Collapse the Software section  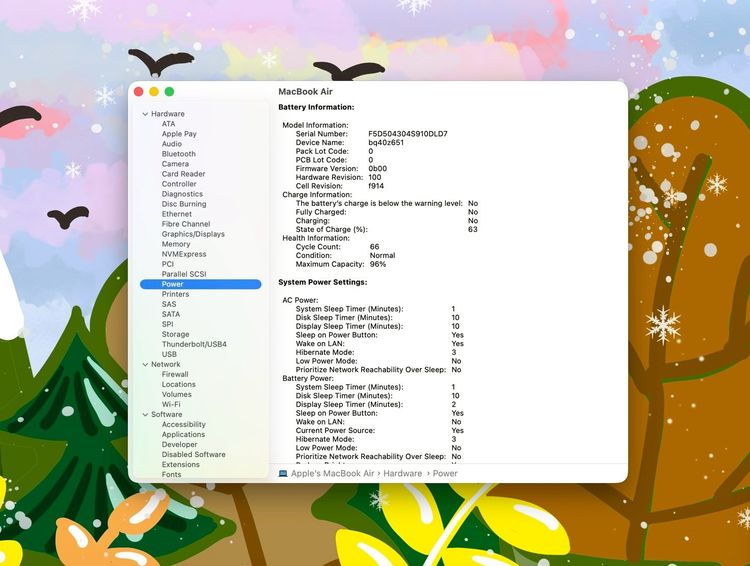[145, 414]
